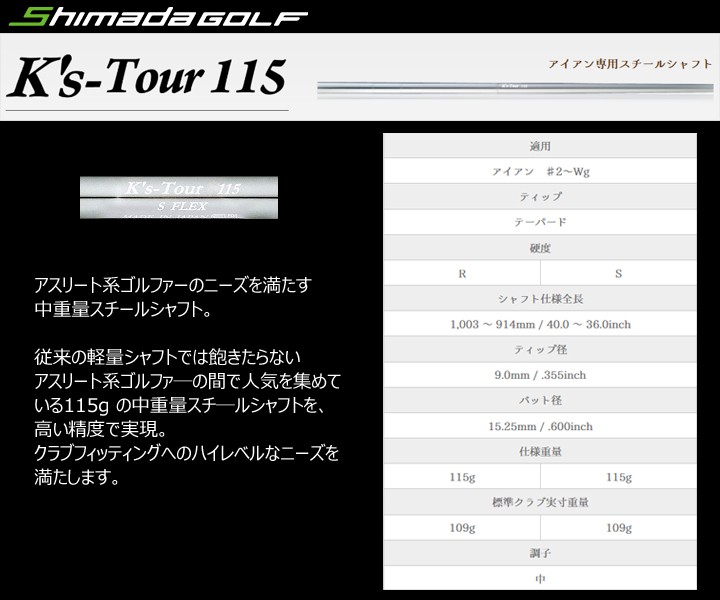Select the 15.25mm / .600inch butt diameter
The width and height of the screenshot is (720, 600).
click(x=540, y=426)
